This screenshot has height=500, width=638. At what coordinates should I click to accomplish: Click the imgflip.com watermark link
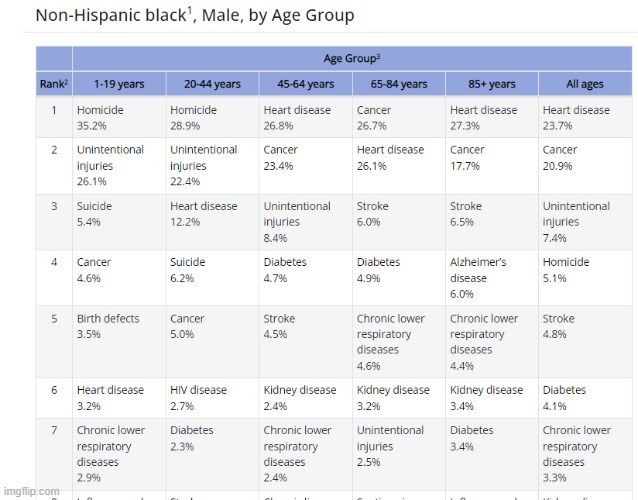point(31,491)
